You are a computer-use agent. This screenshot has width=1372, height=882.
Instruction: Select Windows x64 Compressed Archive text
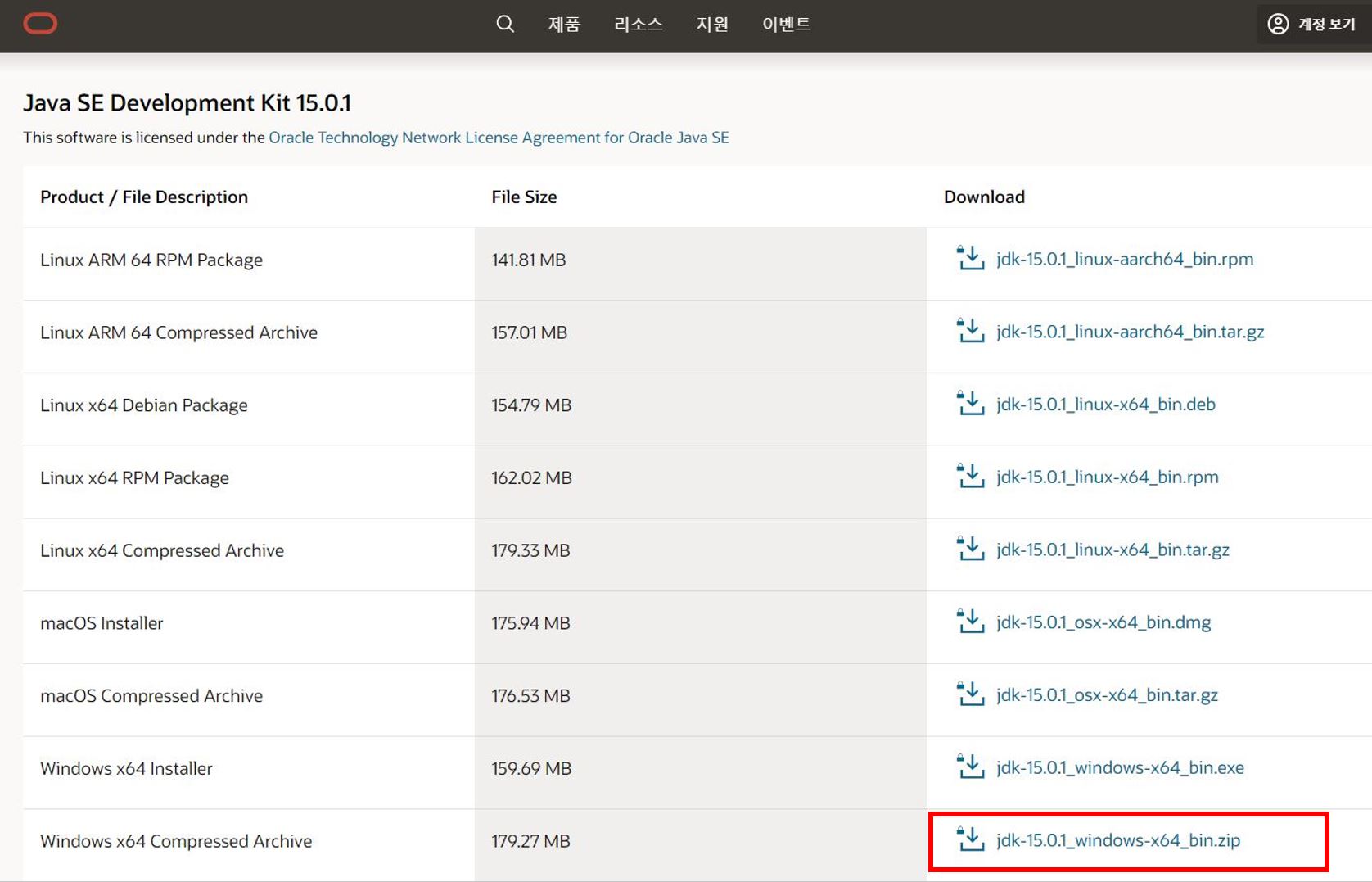coord(176,841)
